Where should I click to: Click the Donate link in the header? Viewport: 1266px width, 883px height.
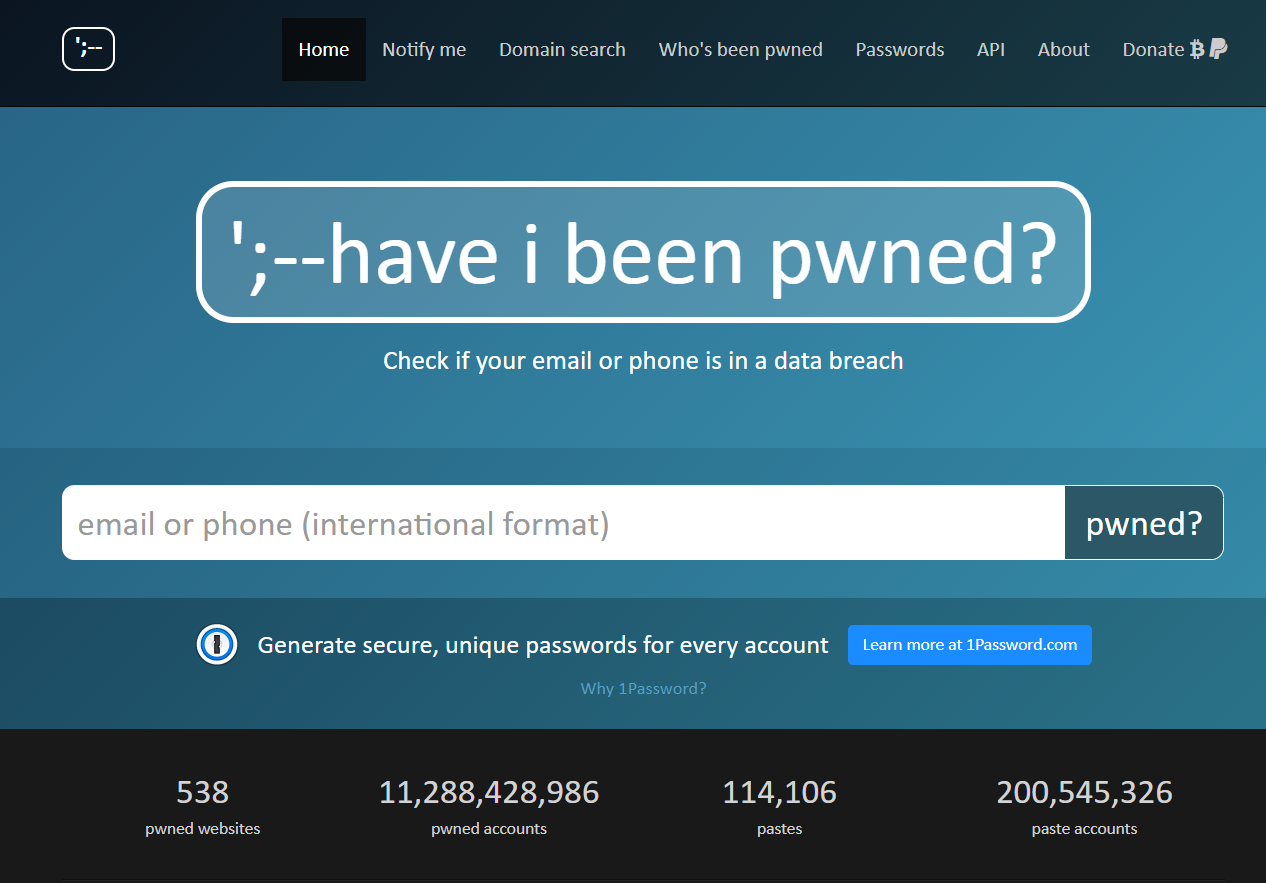coord(1152,49)
